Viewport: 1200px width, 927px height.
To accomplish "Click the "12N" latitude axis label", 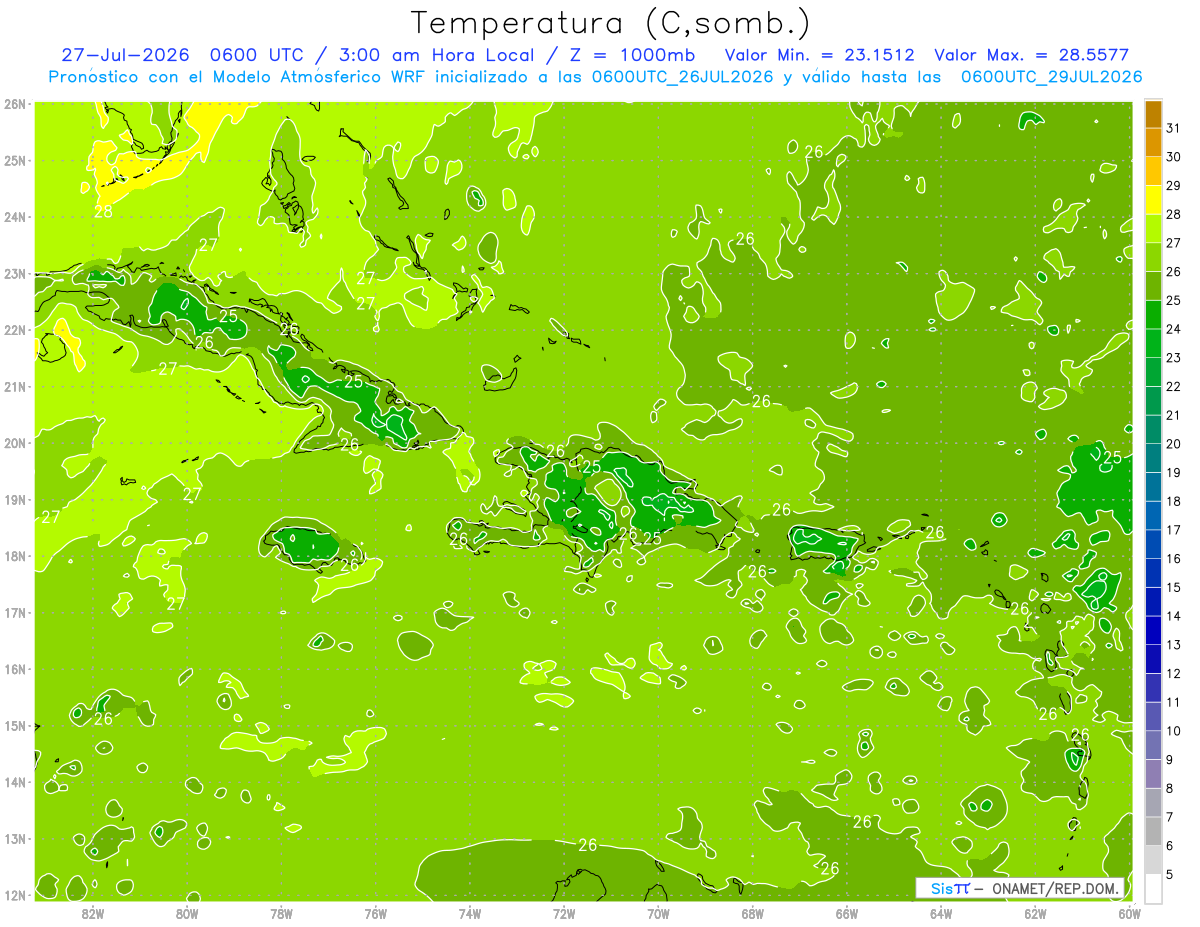I will (15, 895).
